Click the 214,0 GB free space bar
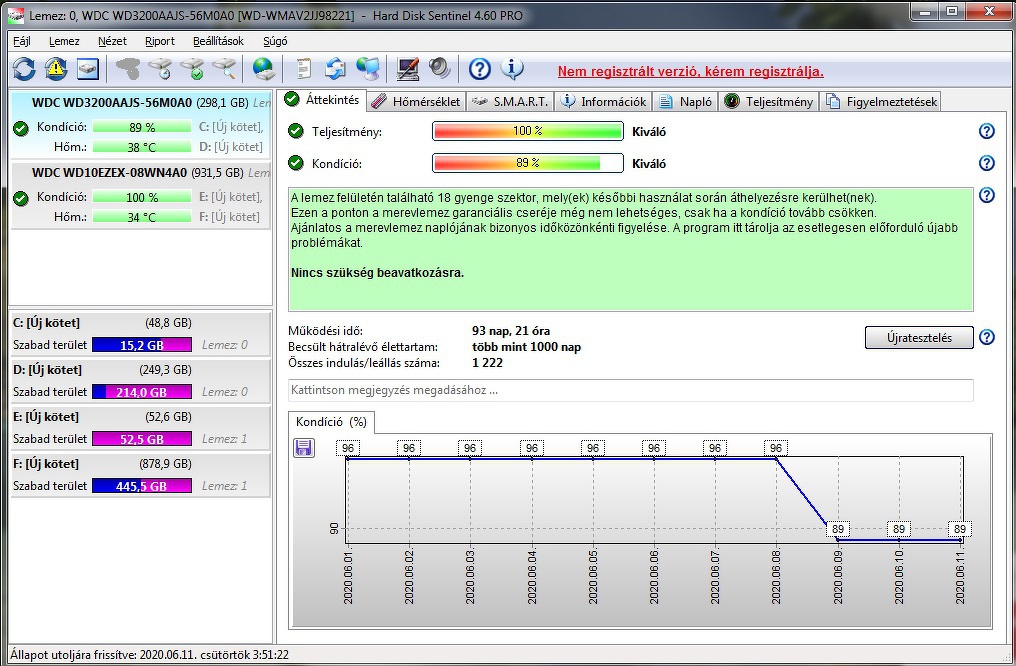This screenshot has height=666, width=1016. 142,391
